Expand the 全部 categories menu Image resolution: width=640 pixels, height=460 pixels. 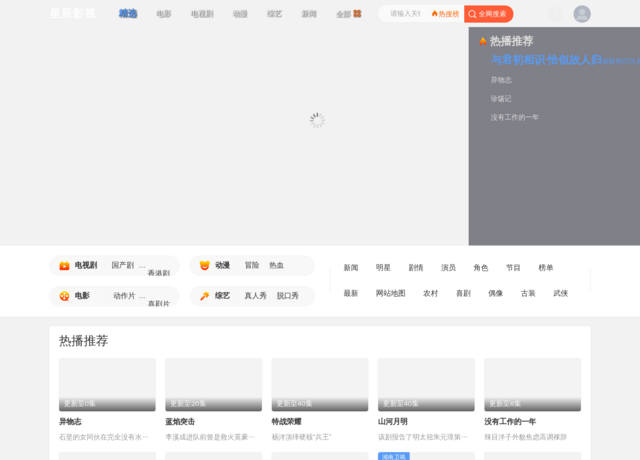[349, 14]
